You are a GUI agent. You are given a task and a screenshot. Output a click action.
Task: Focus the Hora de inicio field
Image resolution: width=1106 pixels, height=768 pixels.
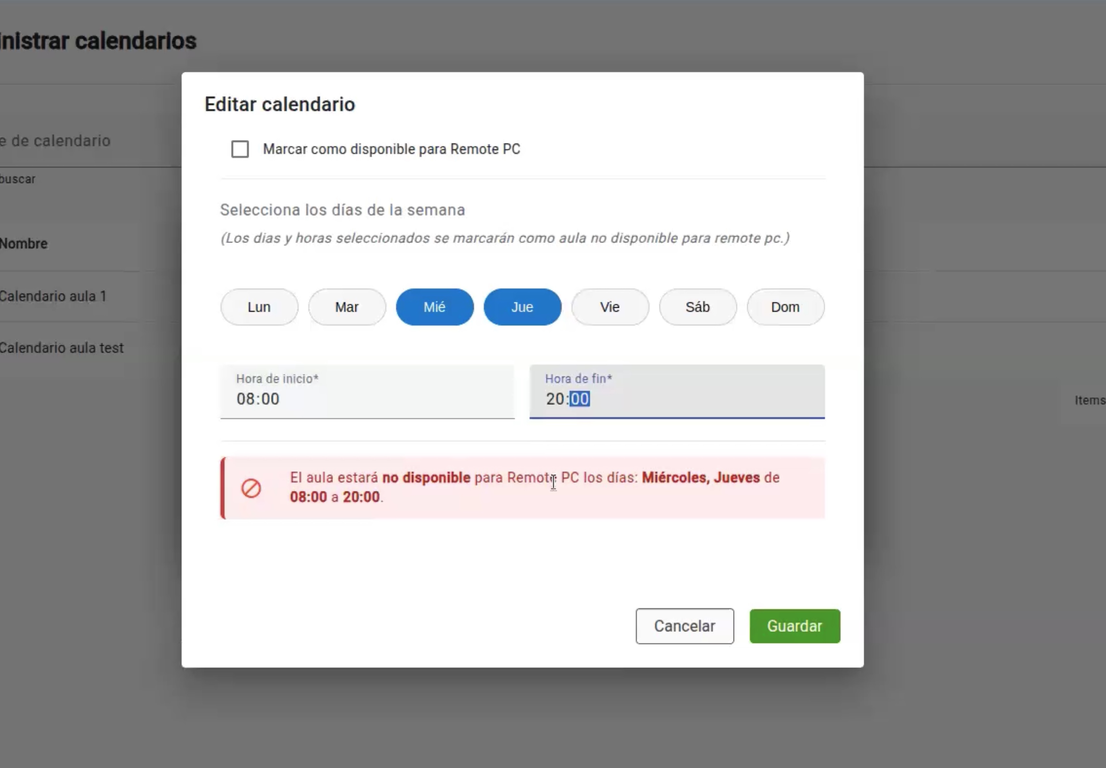click(x=367, y=391)
